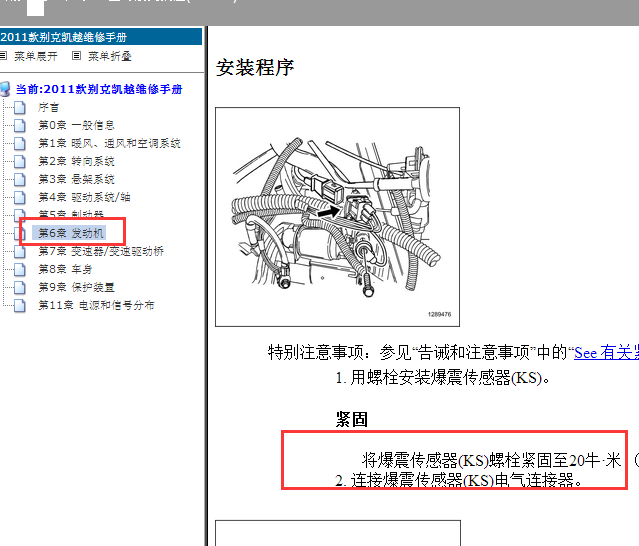Open 第9章 保护装置
This screenshot has height=546, width=639.
point(77,287)
